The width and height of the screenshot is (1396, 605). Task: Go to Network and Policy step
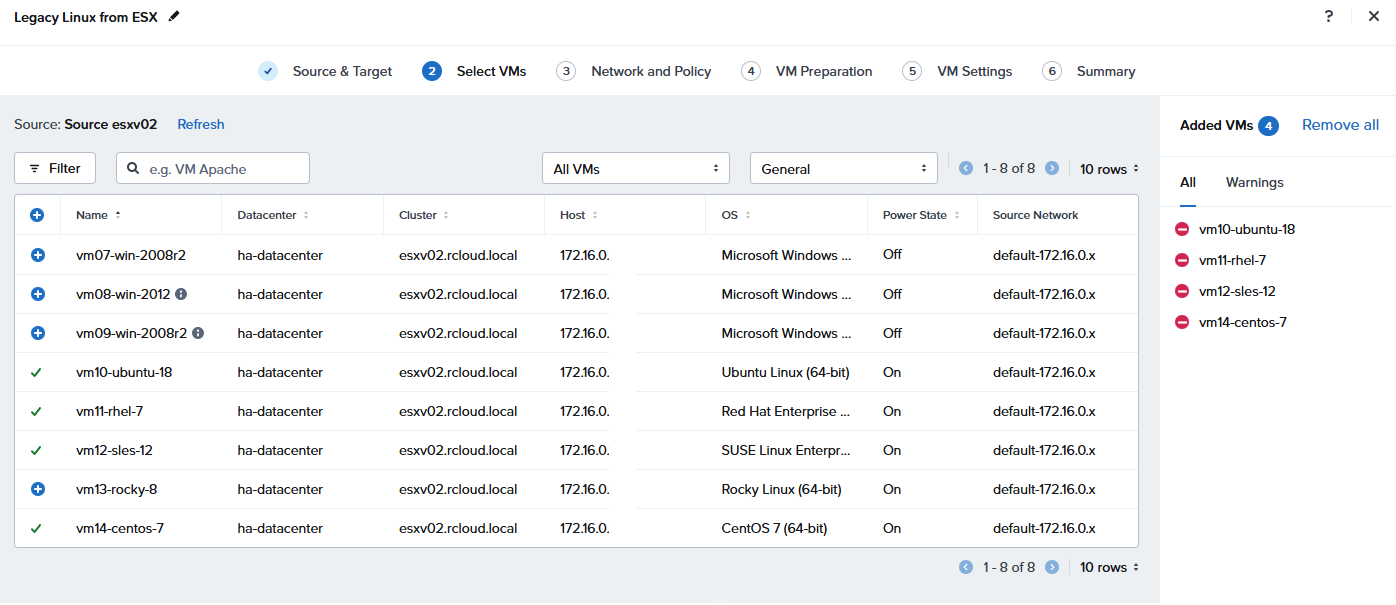pyautogui.click(x=650, y=71)
